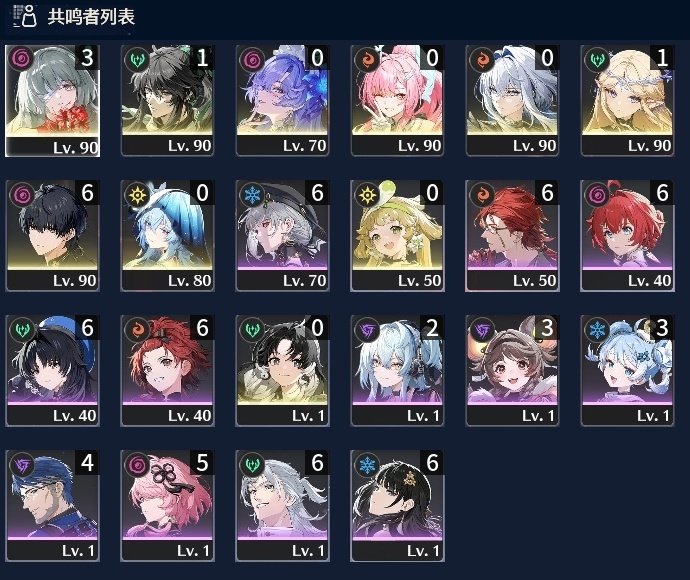Select blue-haired bearded man with sequence 4
This screenshot has width=690, height=580.
(52, 506)
